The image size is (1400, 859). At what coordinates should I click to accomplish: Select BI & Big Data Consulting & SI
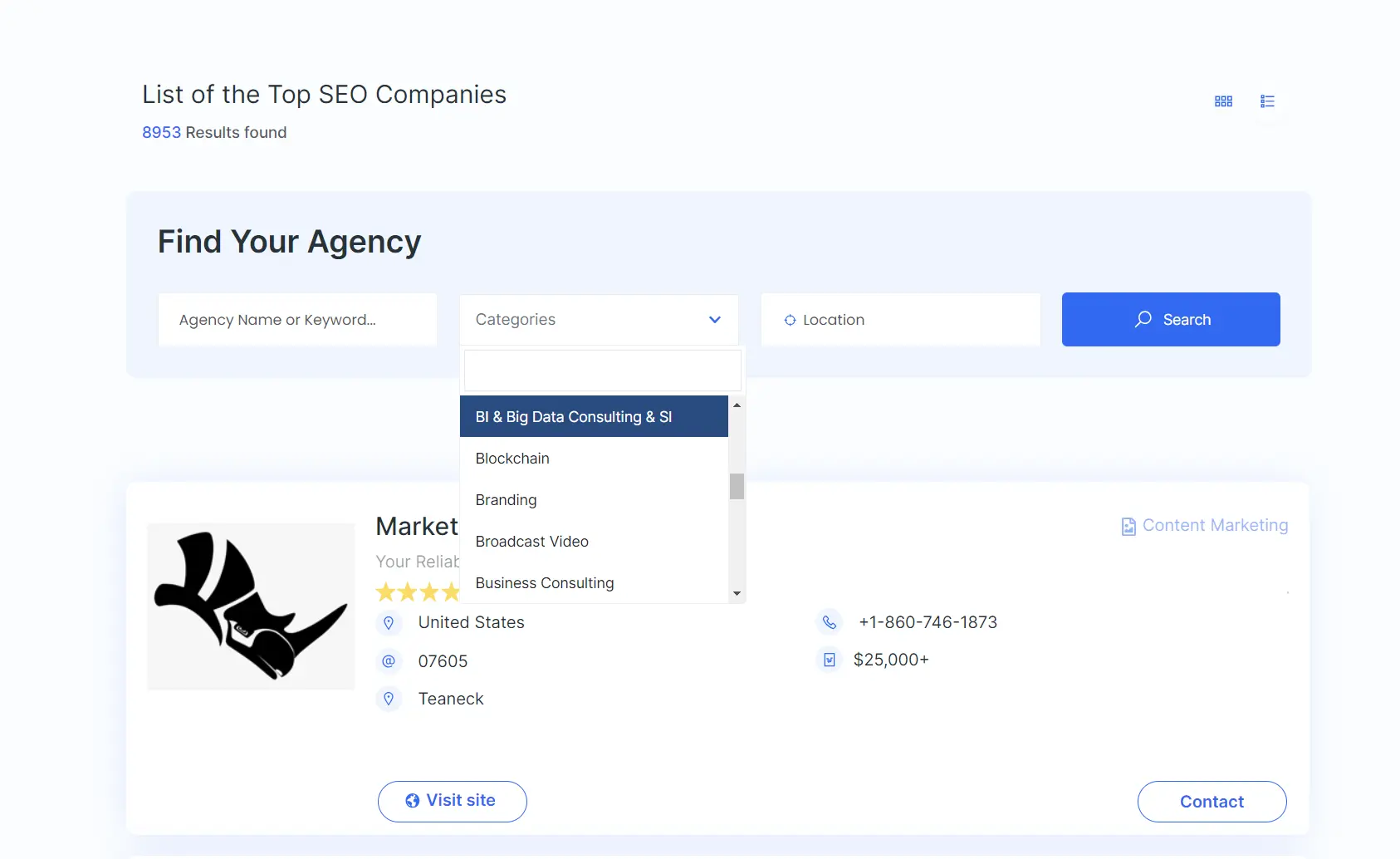594,416
